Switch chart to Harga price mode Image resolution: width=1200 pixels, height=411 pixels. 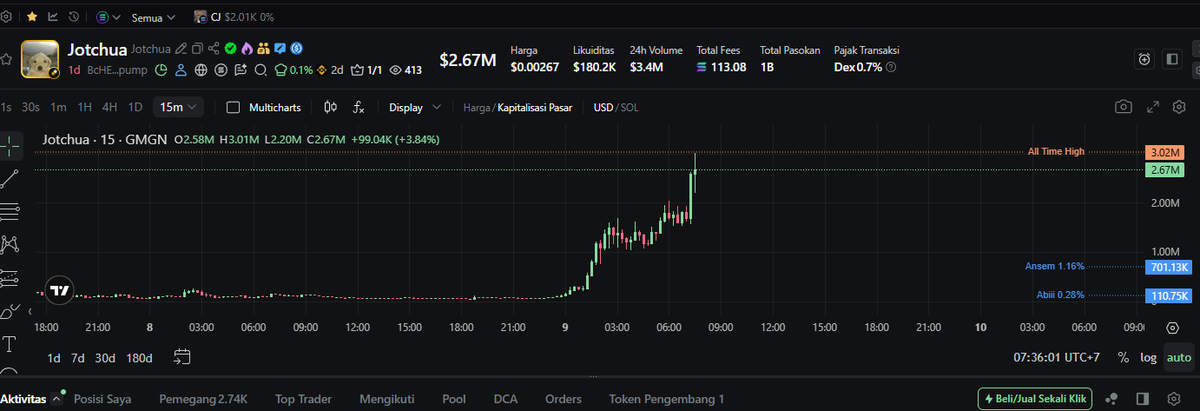tap(478, 107)
